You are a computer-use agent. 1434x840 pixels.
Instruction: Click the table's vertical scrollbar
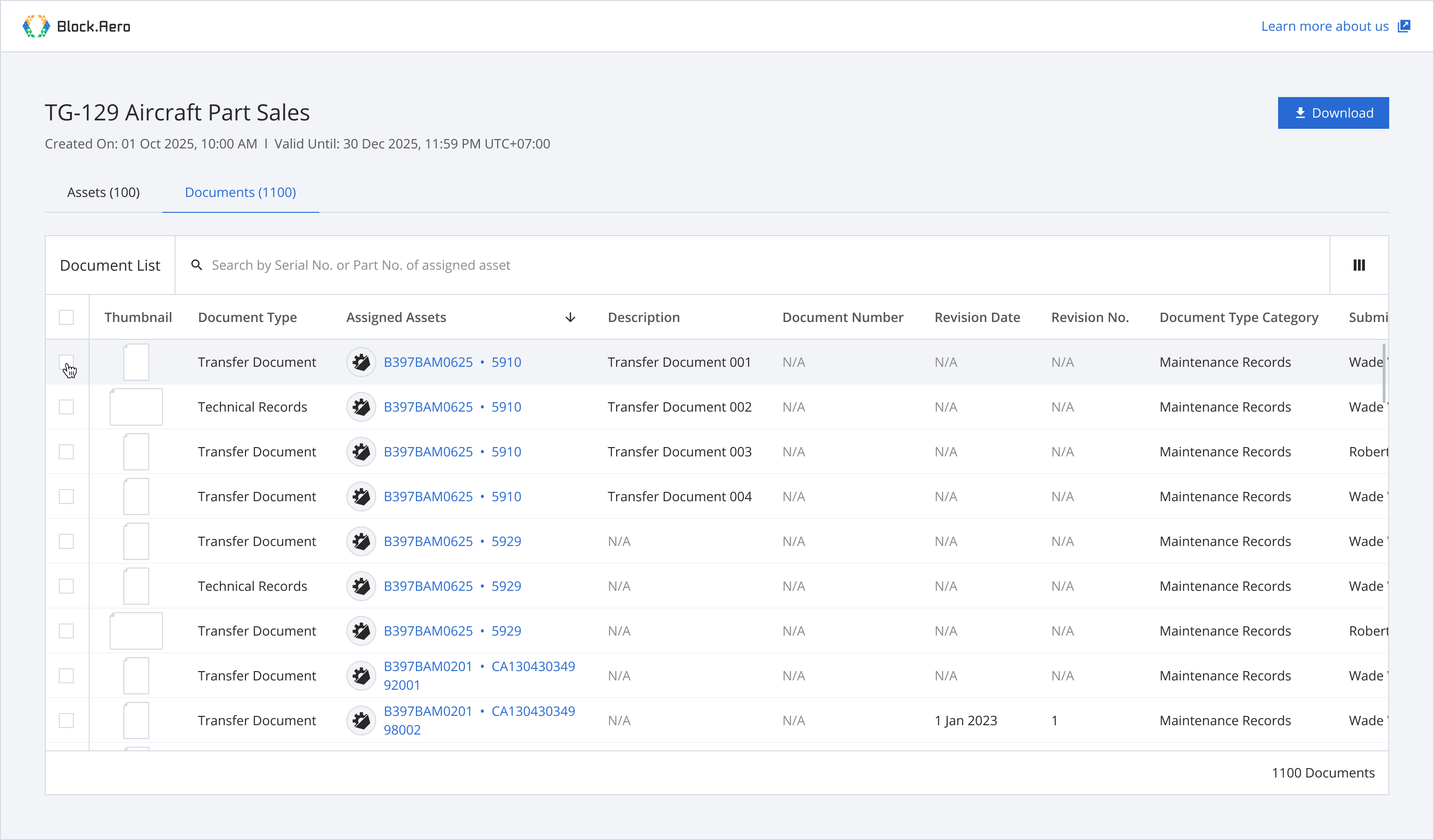coord(1384,373)
